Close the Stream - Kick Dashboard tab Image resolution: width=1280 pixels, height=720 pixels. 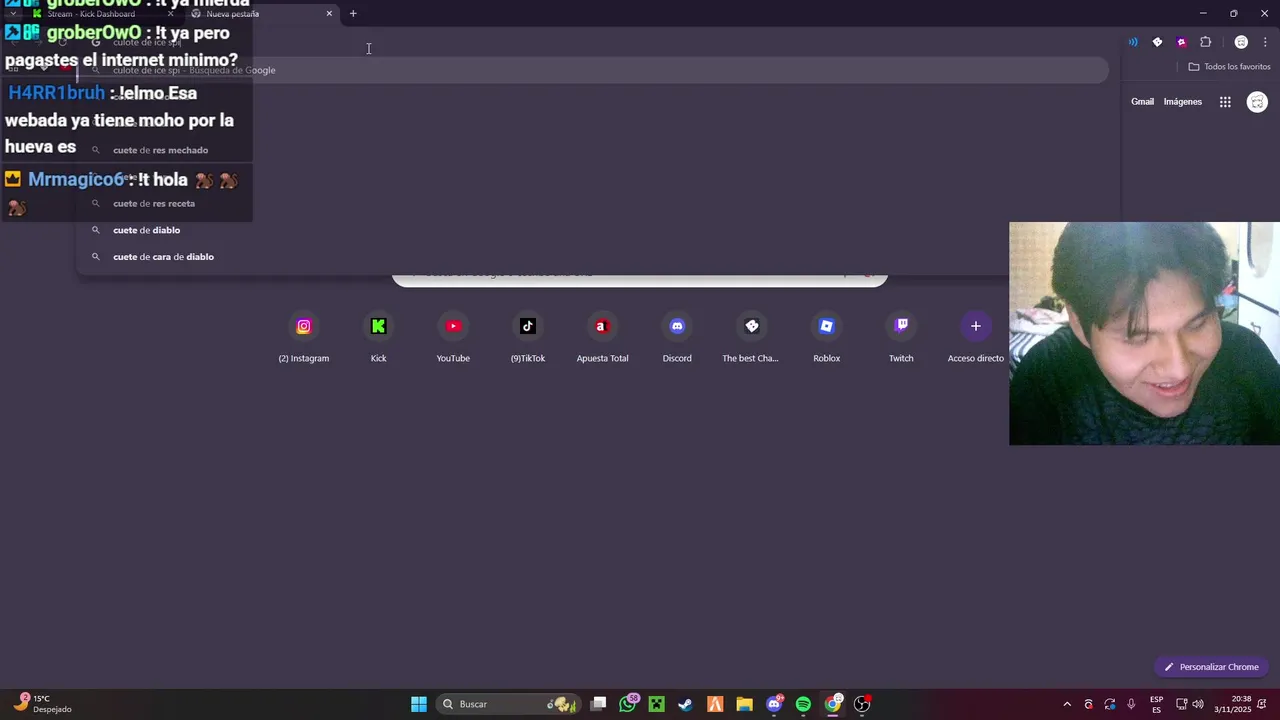[x=170, y=14]
